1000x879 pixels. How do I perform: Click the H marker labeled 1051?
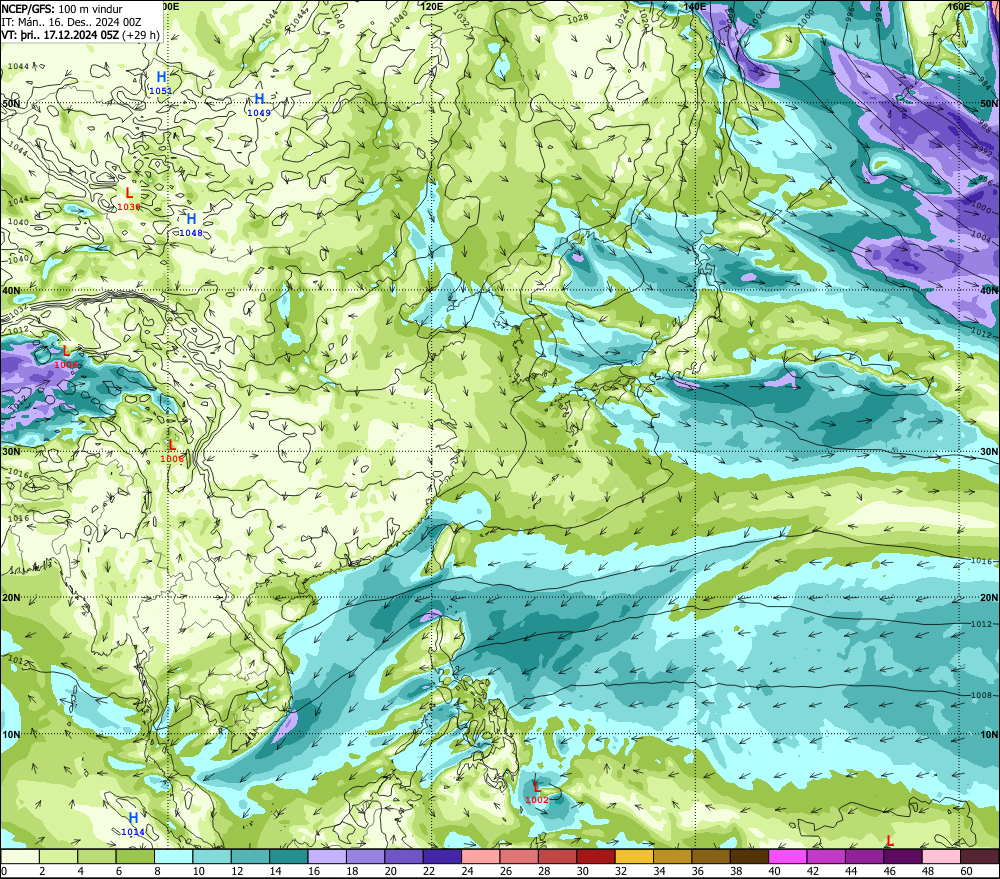[161, 78]
